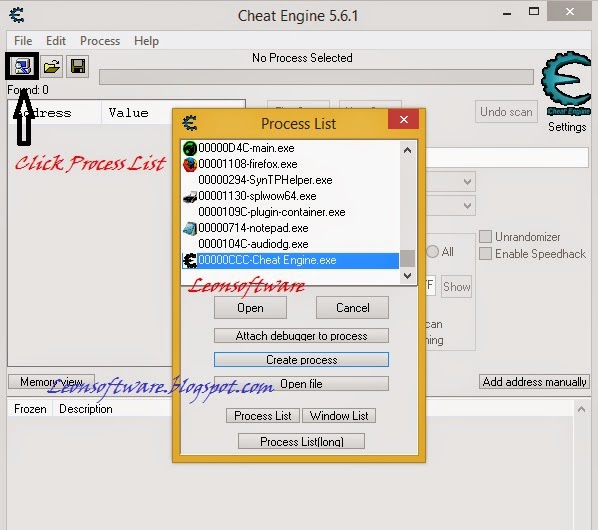Click Cheat Engine icon in main title bar
Viewport: 598px width, 530px height.
(17, 15)
